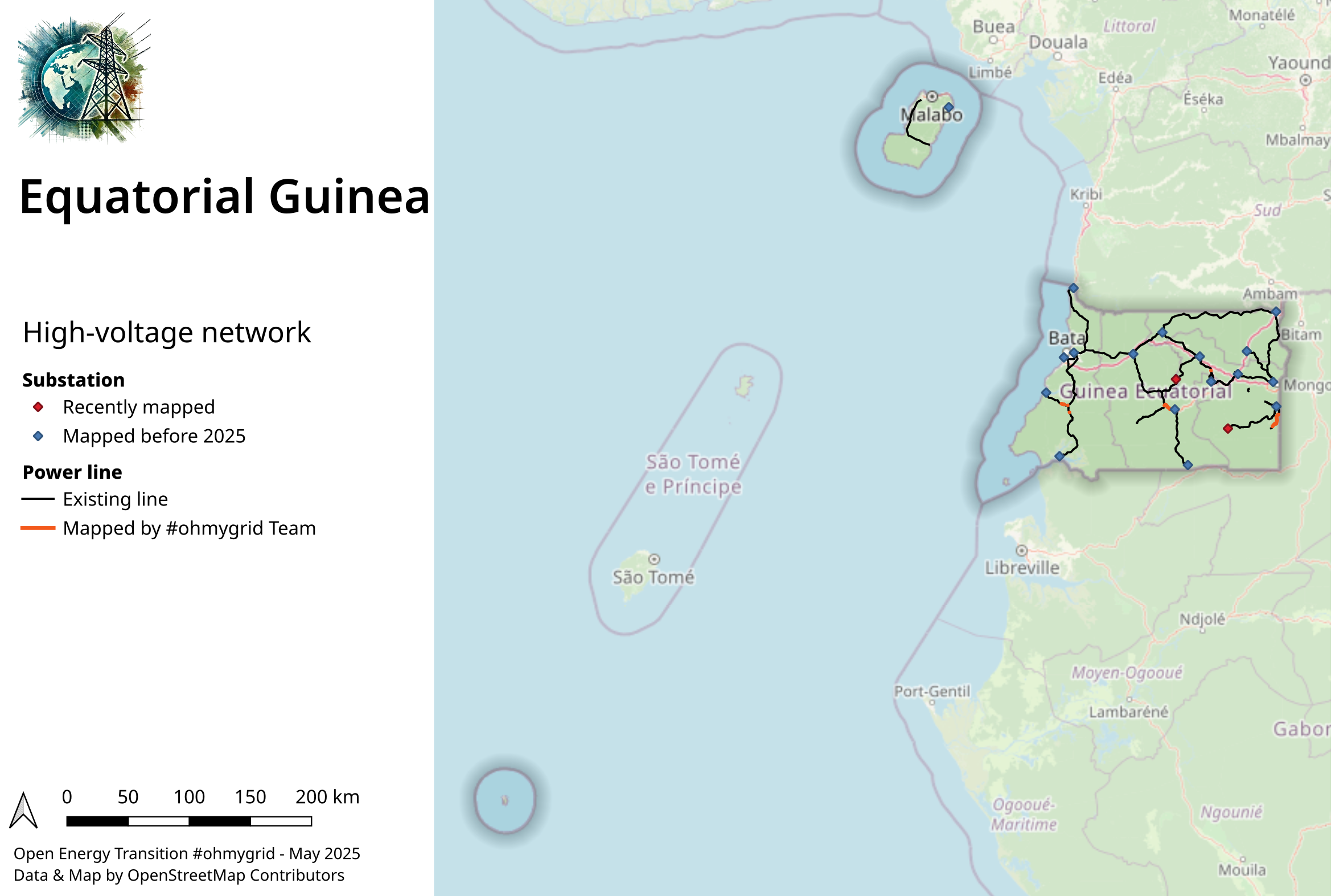Click the black Existing line legend sample
Viewport: 1331px width, 896px height.
38,499
